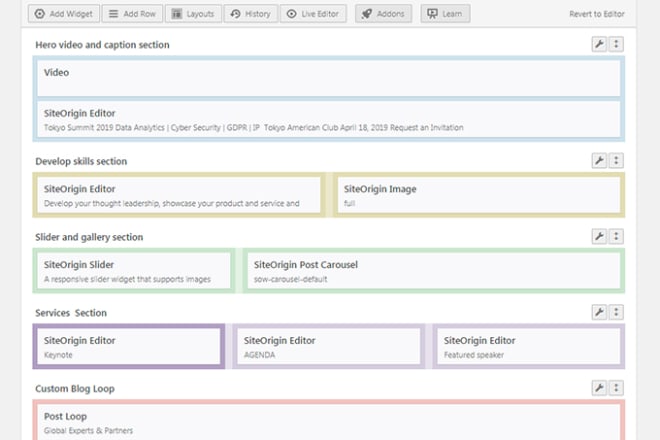Click the Add Widget button
The height and width of the screenshot is (440, 660).
click(x=64, y=14)
